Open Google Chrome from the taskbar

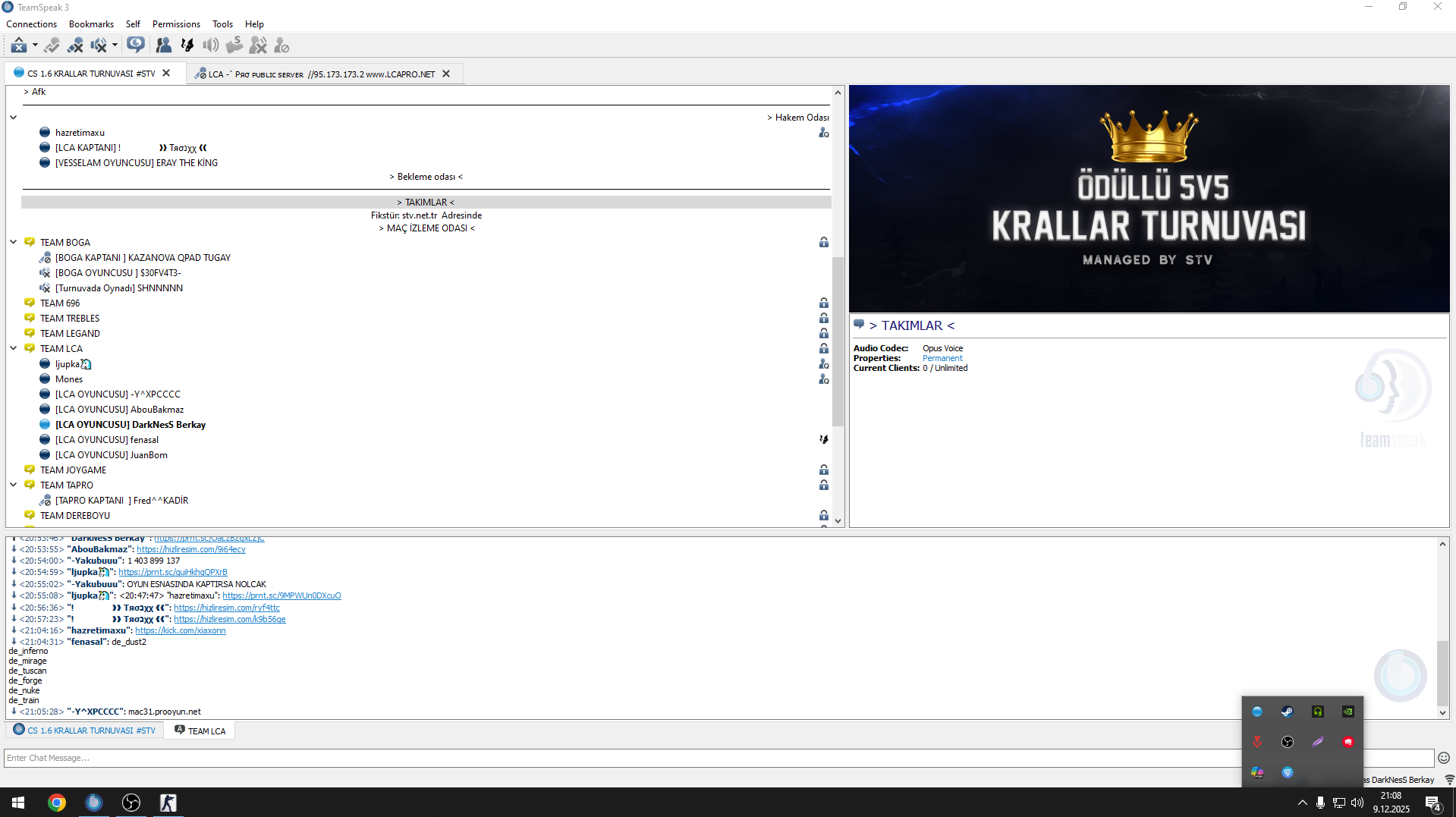pos(57,803)
